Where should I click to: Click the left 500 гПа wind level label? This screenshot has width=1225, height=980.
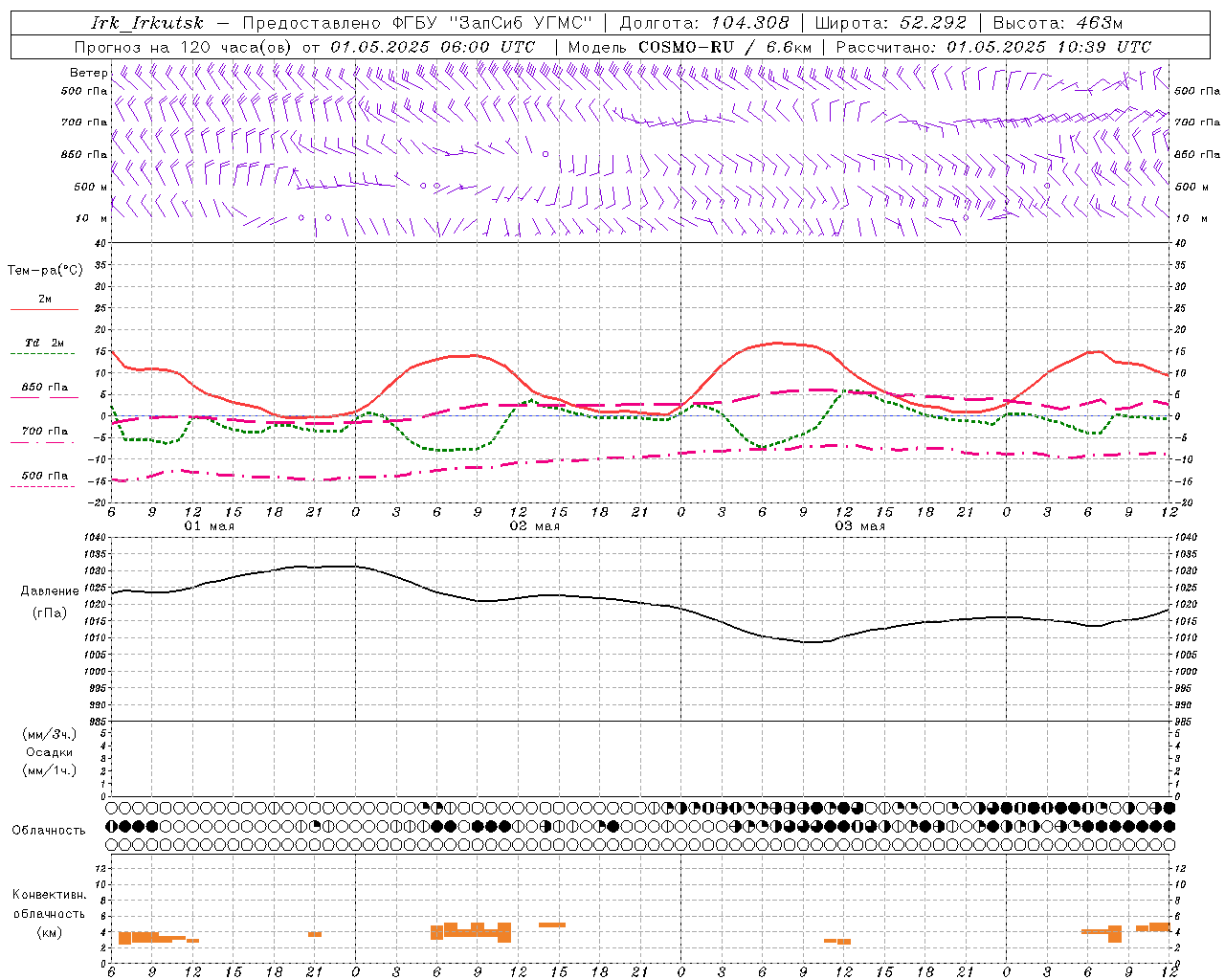(x=84, y=91)
